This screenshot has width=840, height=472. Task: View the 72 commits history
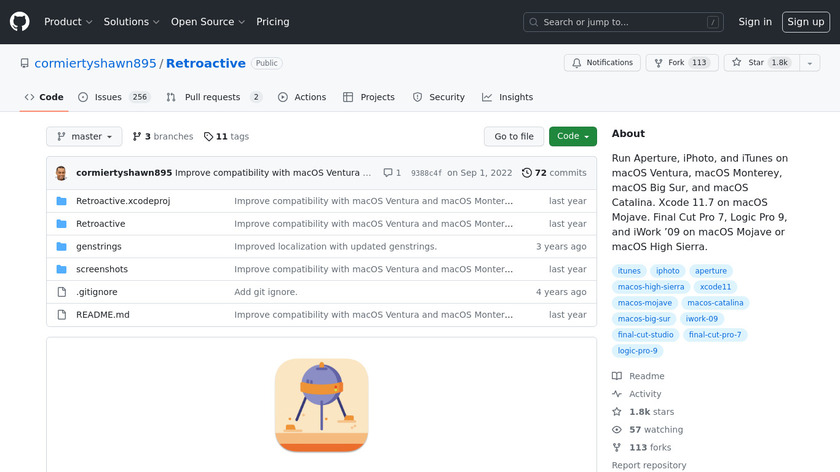tap(554, 173)
